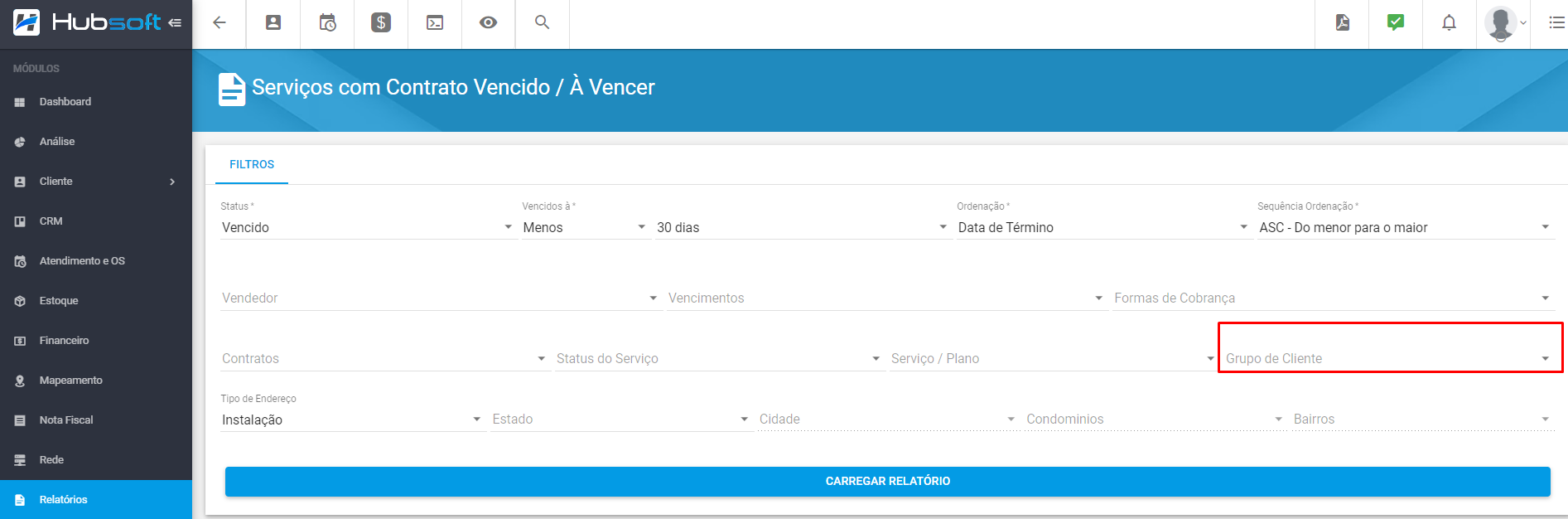This screenshot has width=1568, height=519.
Task: Export report with the PDF icon
Action: (1343, 22)
